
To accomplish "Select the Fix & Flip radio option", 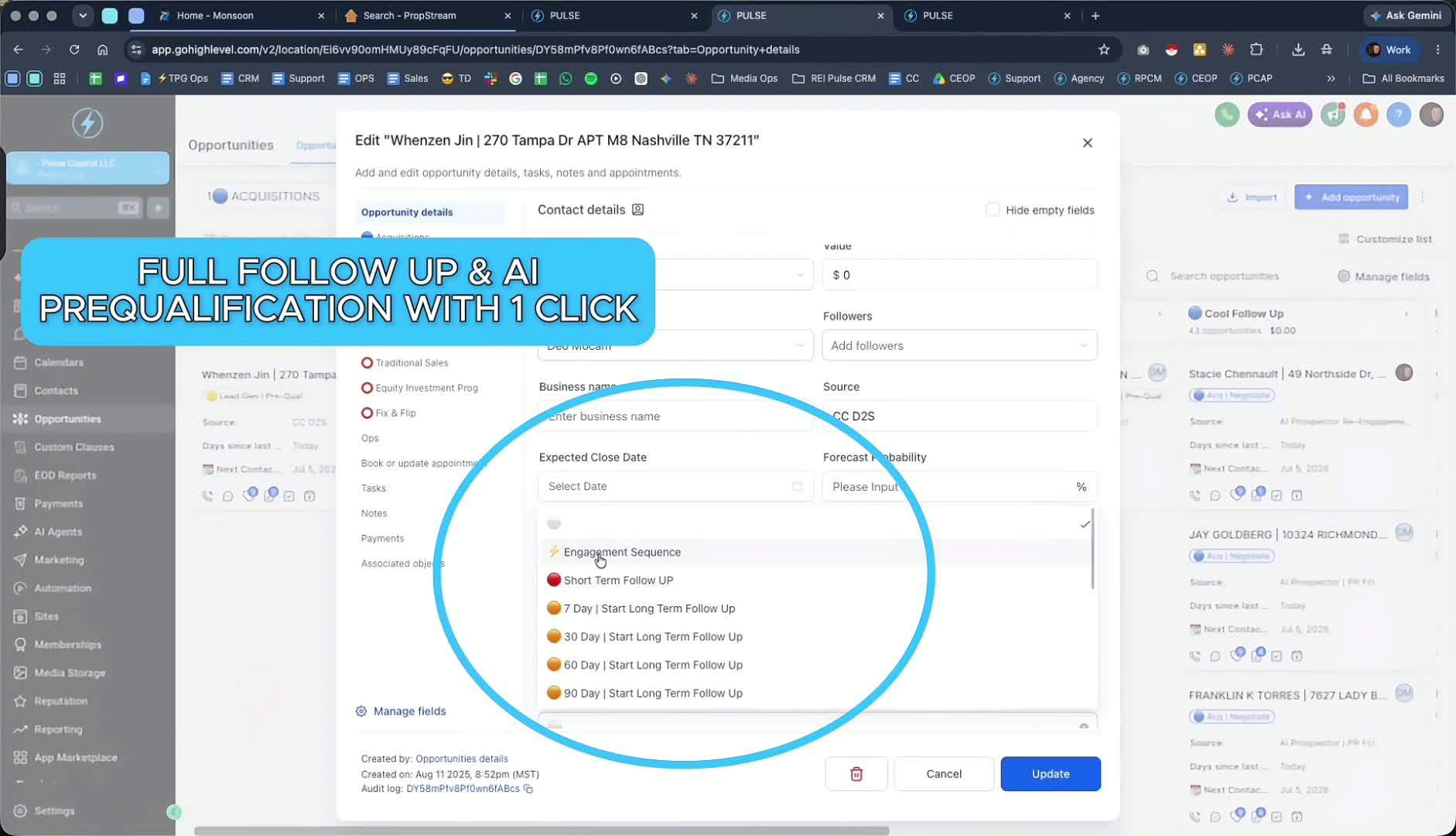I will [x=367, y=413].
